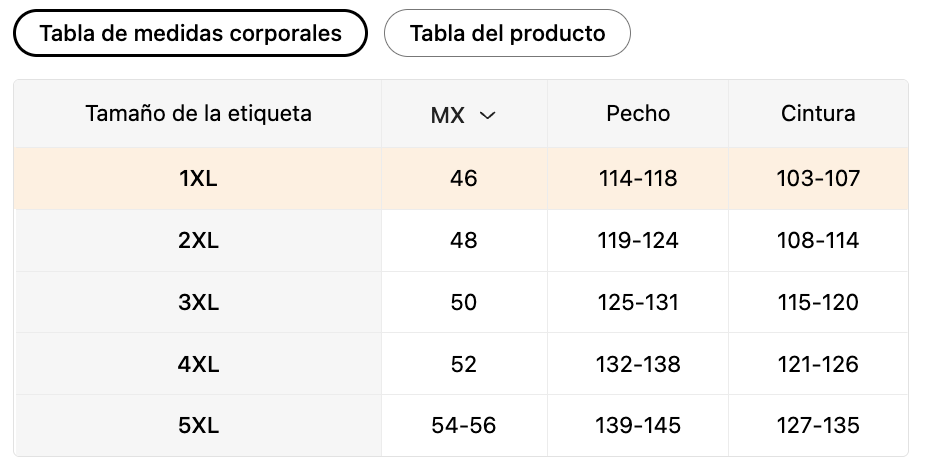Image resolution: width=928 pixels, height=472 pixels.
Task: Click the Pecho value 114-118 cell
Action: (x=638, y=178)
